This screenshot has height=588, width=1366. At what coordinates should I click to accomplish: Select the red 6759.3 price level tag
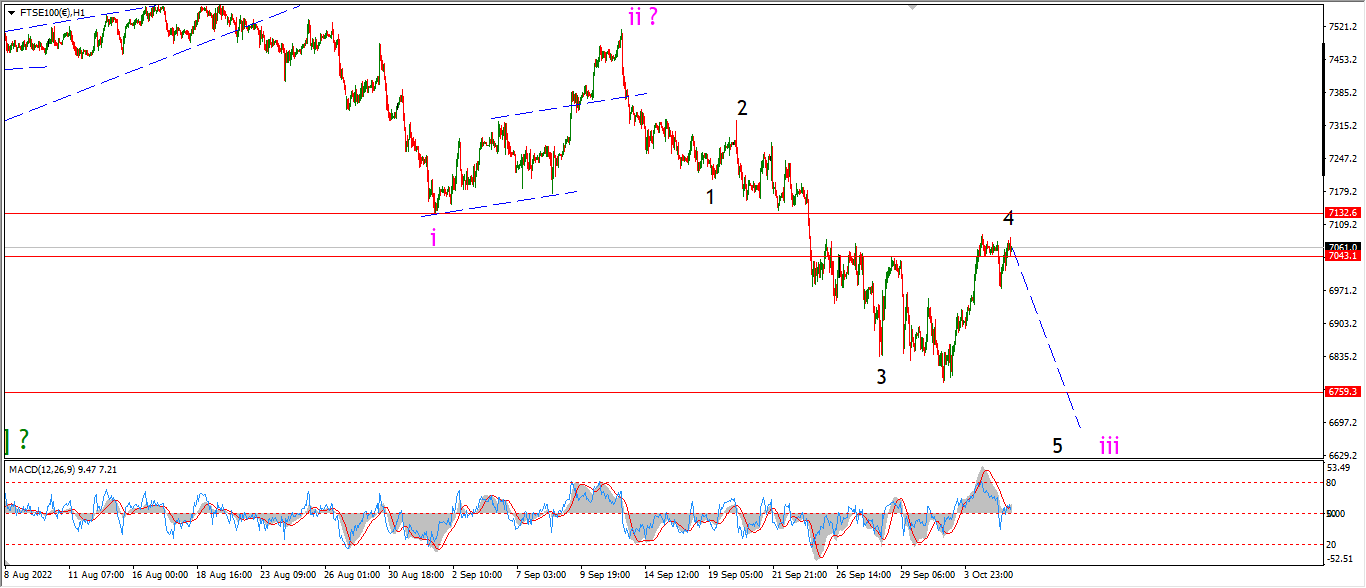point(1342,392)
